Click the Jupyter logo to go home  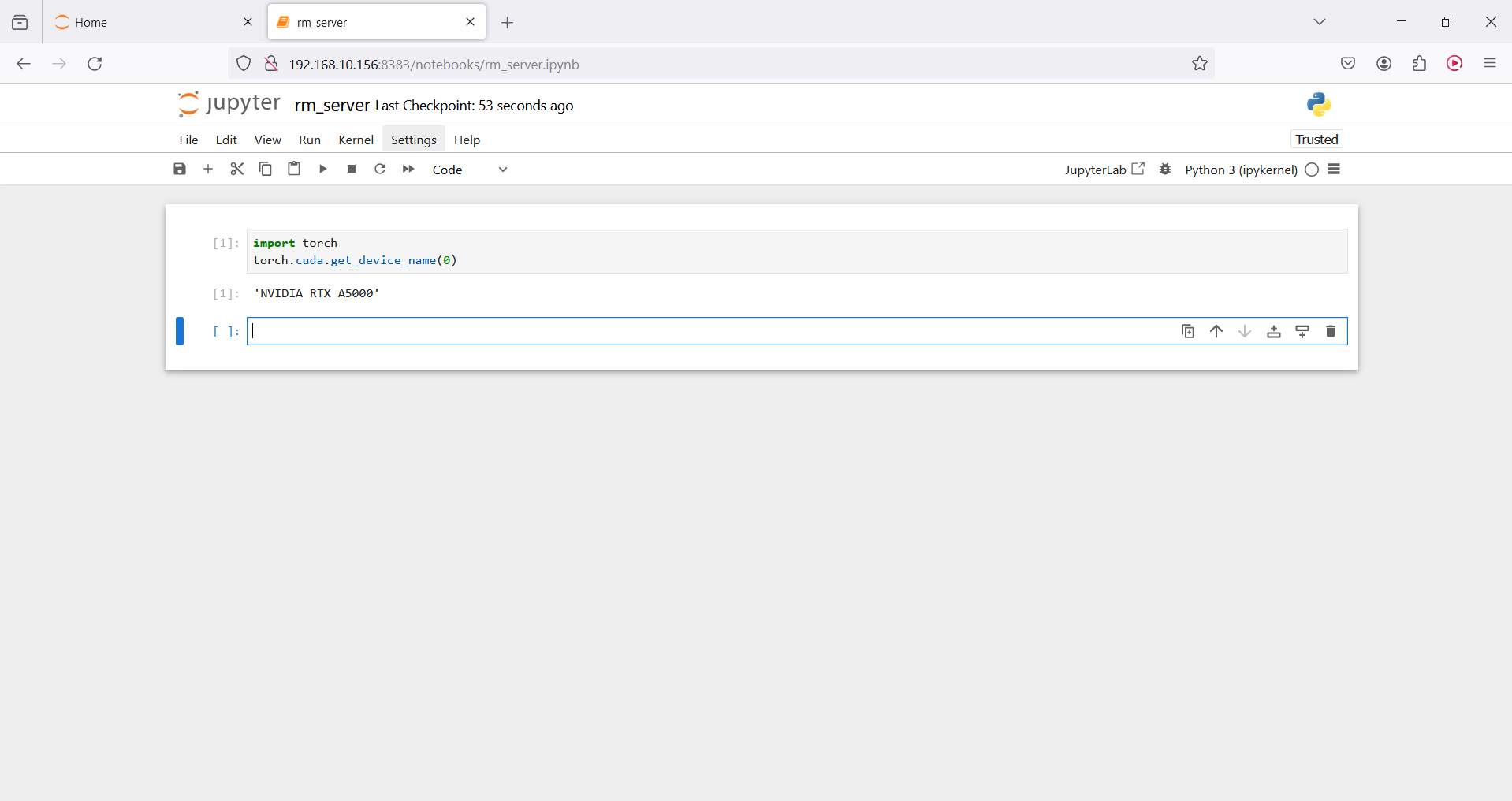point(229,104)
